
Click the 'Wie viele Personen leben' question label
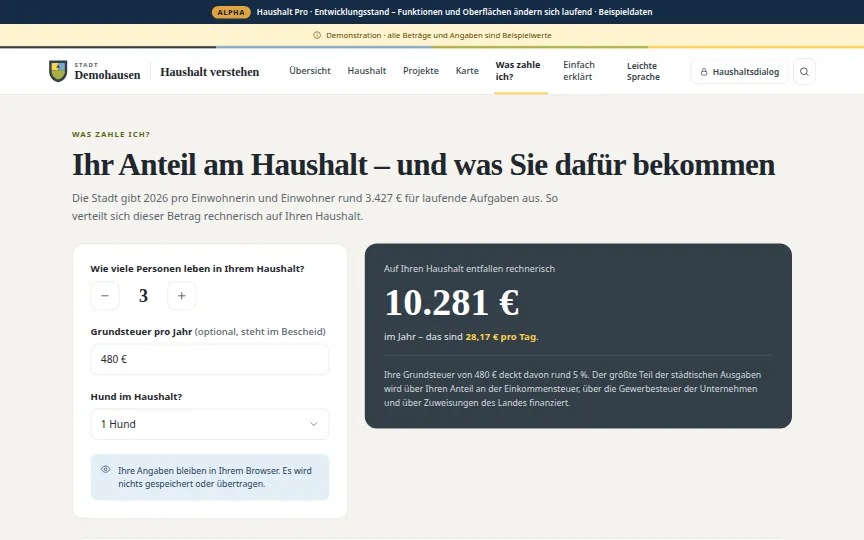click(197, 269)
